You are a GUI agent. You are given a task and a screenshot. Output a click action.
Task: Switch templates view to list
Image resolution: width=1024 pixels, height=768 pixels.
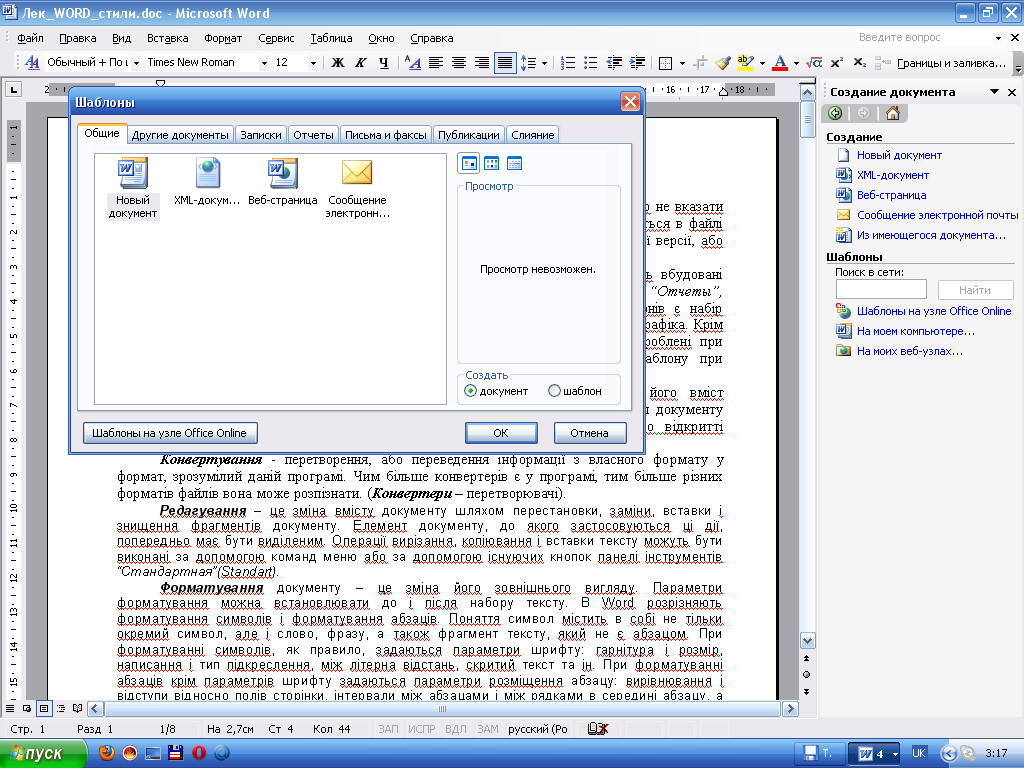click(492, 163)
